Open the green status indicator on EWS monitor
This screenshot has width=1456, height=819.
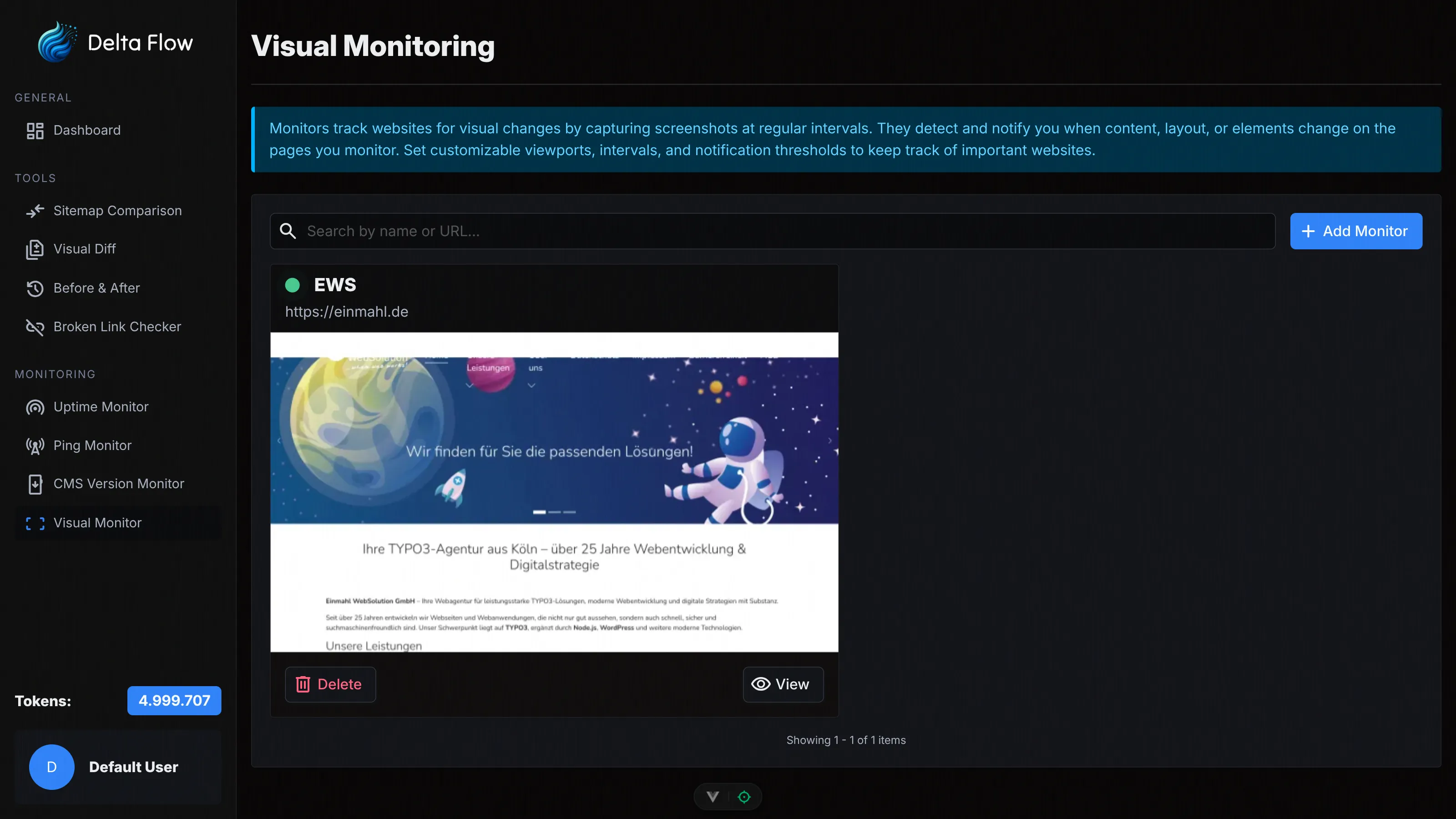[x=293, y=285]
